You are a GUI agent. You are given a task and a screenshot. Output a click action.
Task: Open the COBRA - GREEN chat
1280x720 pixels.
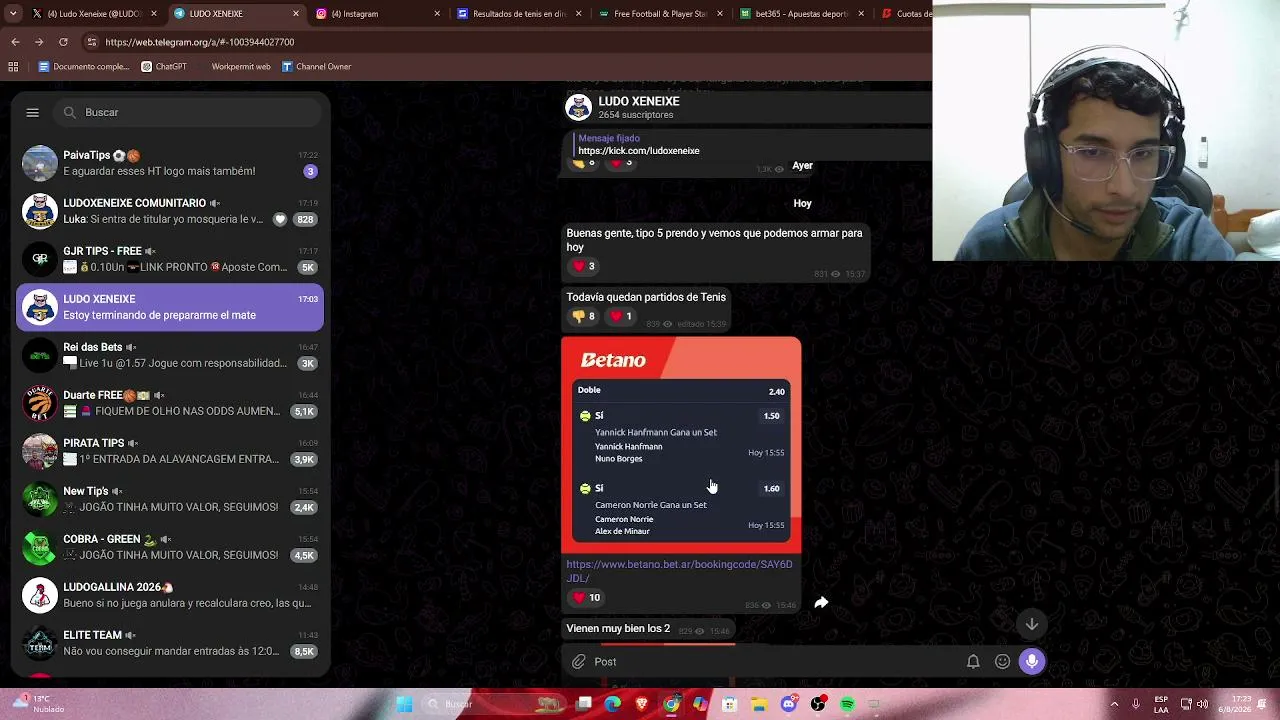click(170, 547)
